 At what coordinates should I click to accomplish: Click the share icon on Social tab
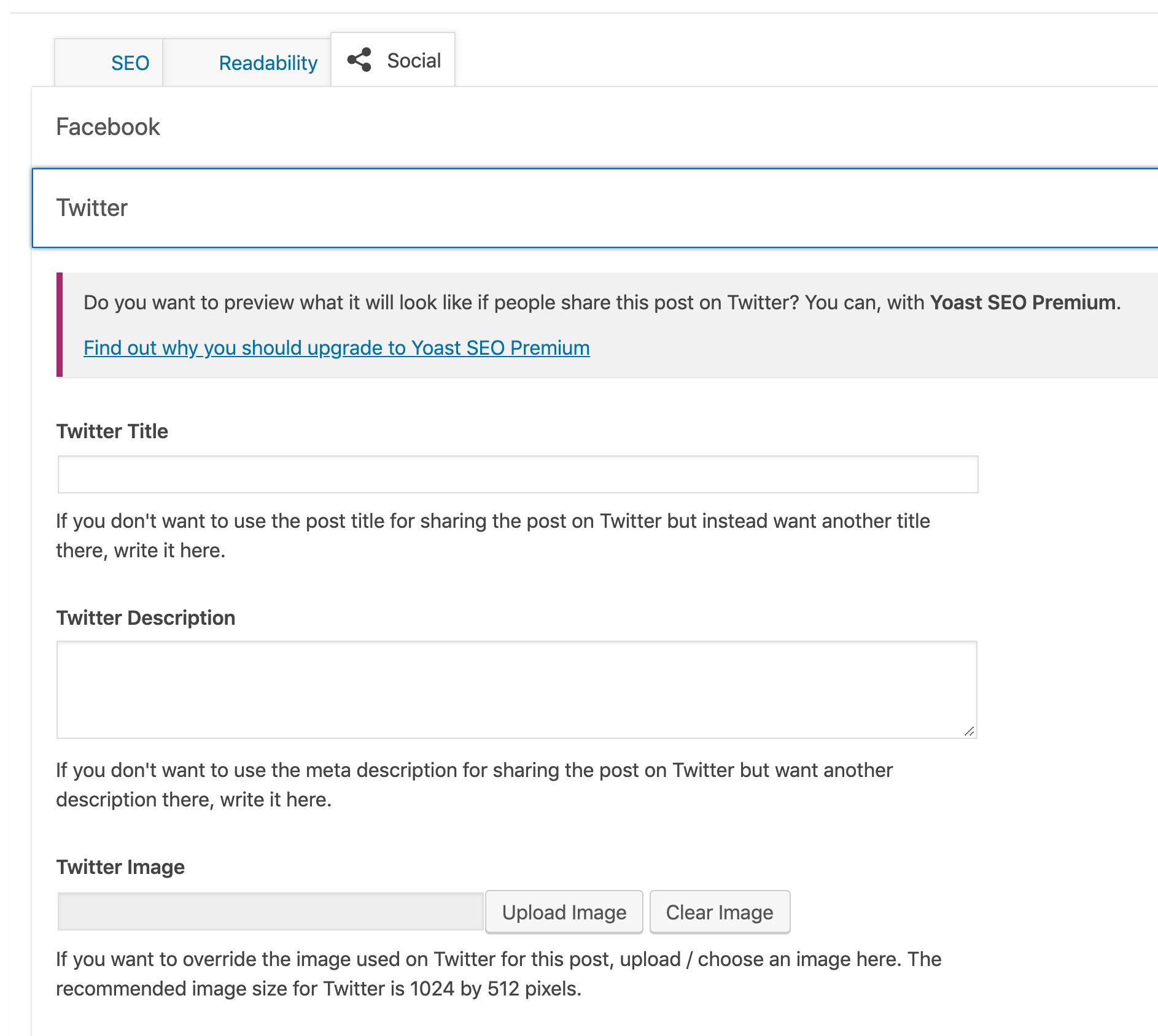tap(359, 60)
